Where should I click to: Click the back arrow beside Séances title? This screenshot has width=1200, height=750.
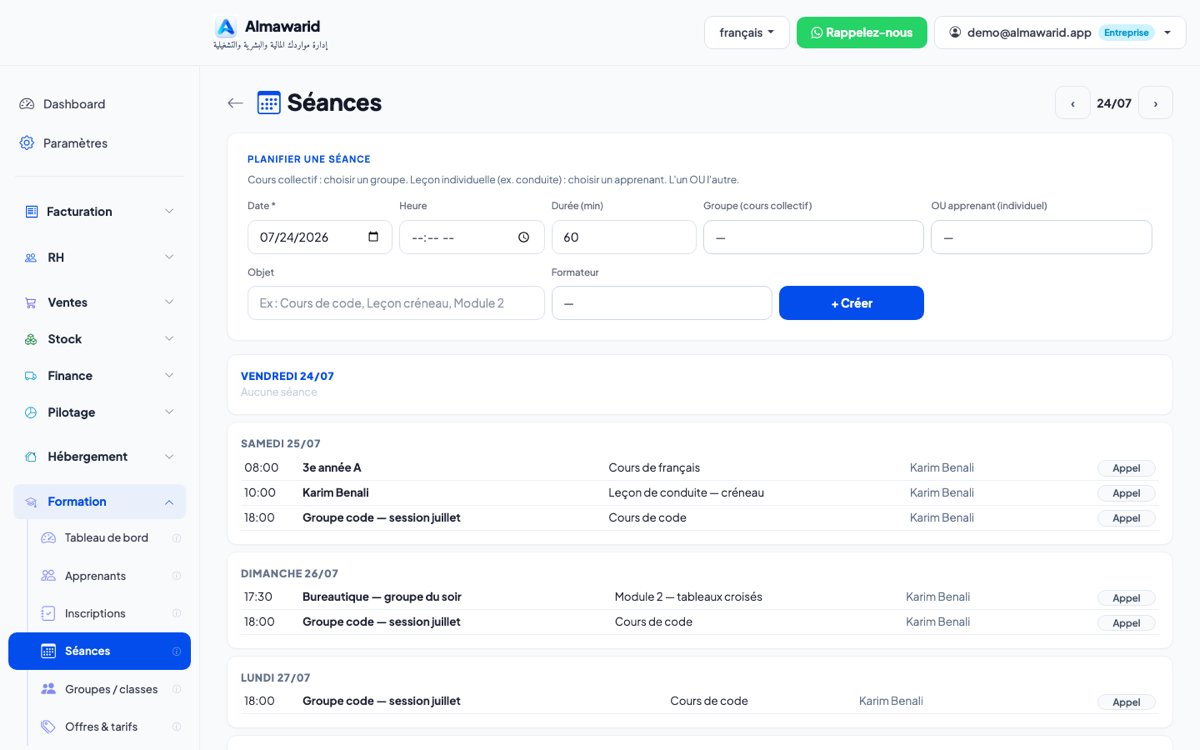click(235, 103)
